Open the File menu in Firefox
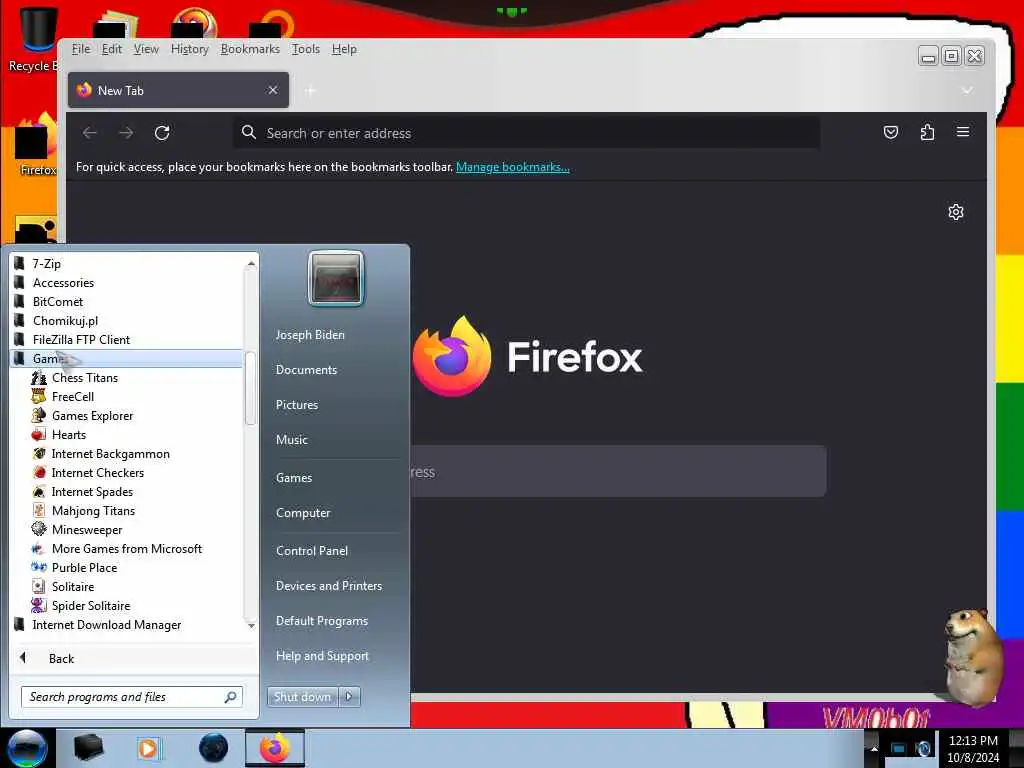Viewport: 1024px width, 768px height. tap(81, 49)
